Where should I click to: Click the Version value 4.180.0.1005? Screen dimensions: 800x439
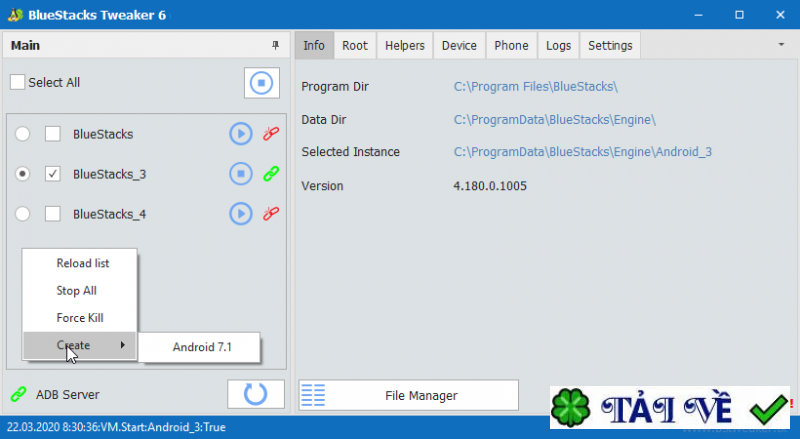pyautogui.click(x=490, y=186)
